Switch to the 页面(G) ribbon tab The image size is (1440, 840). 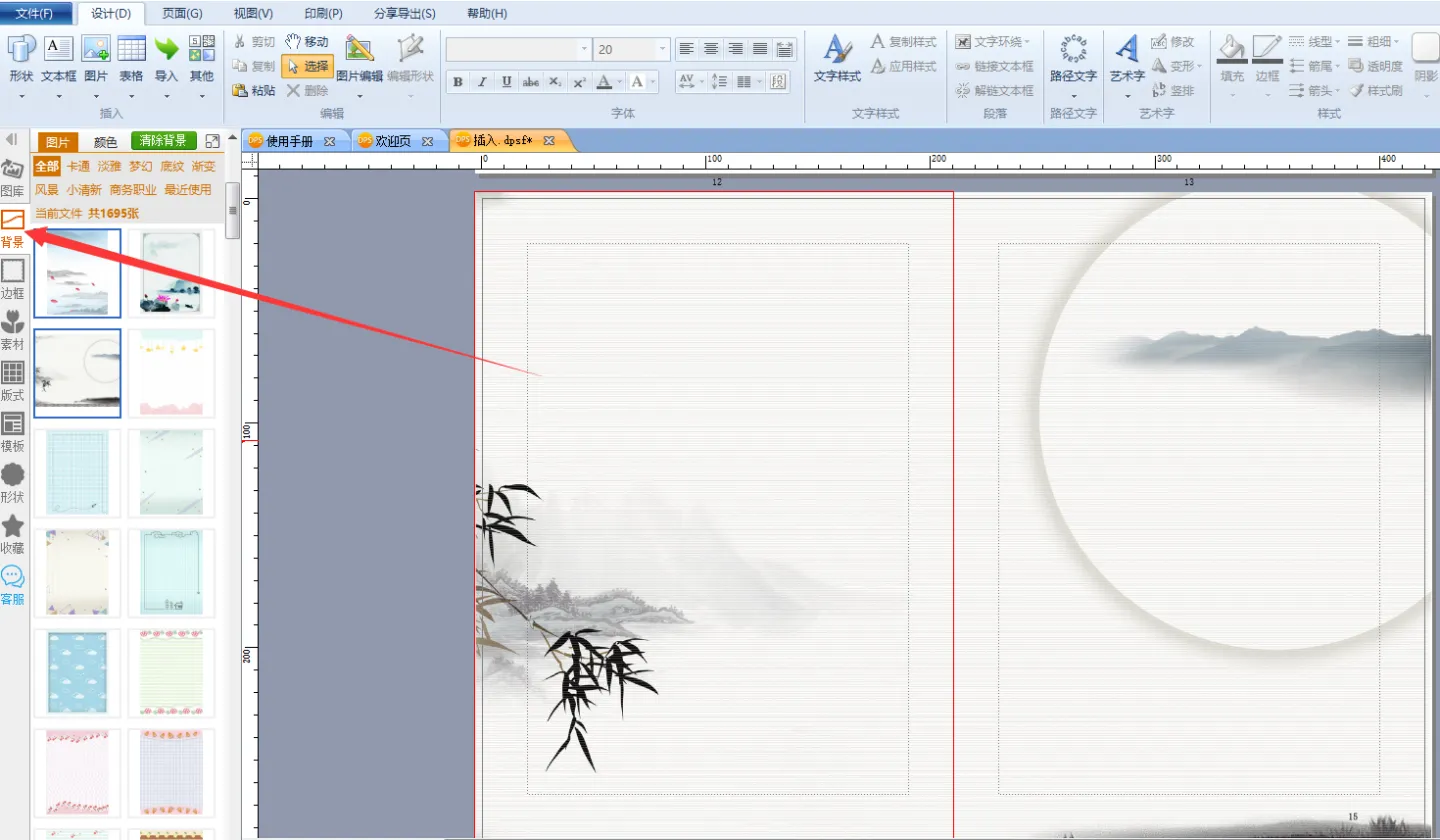[x=182, y=13]
